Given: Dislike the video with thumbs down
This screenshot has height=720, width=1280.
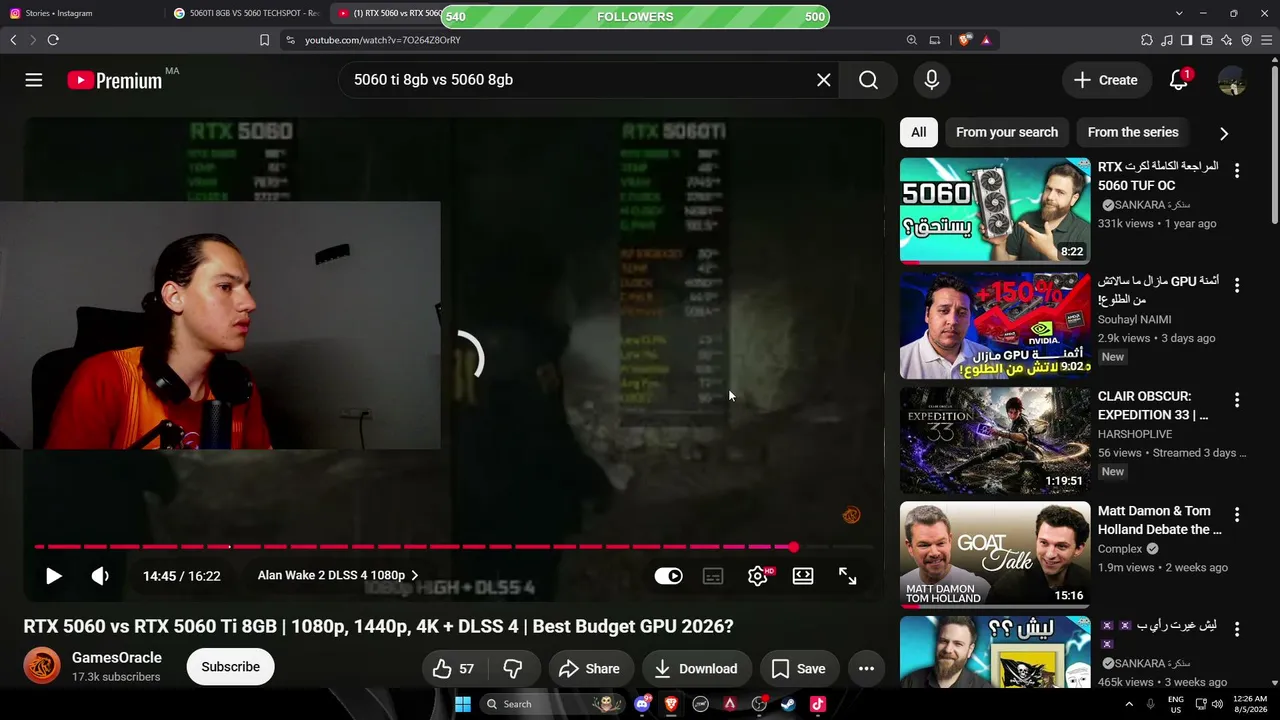Looking at the screenshot, I should tap(513, 669).
